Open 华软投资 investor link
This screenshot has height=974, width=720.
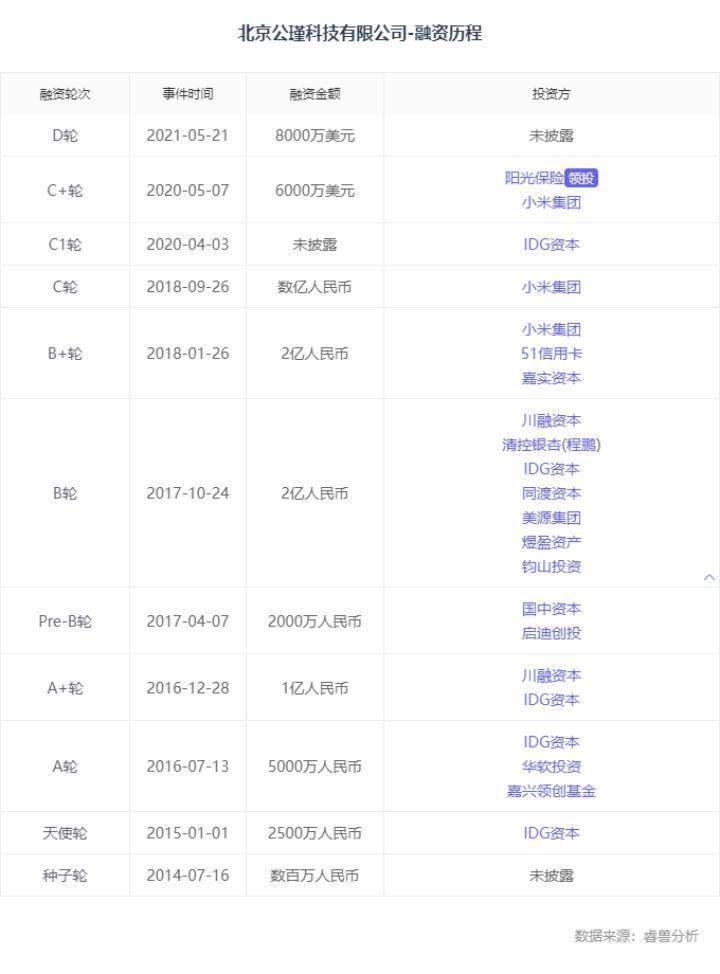551,767
